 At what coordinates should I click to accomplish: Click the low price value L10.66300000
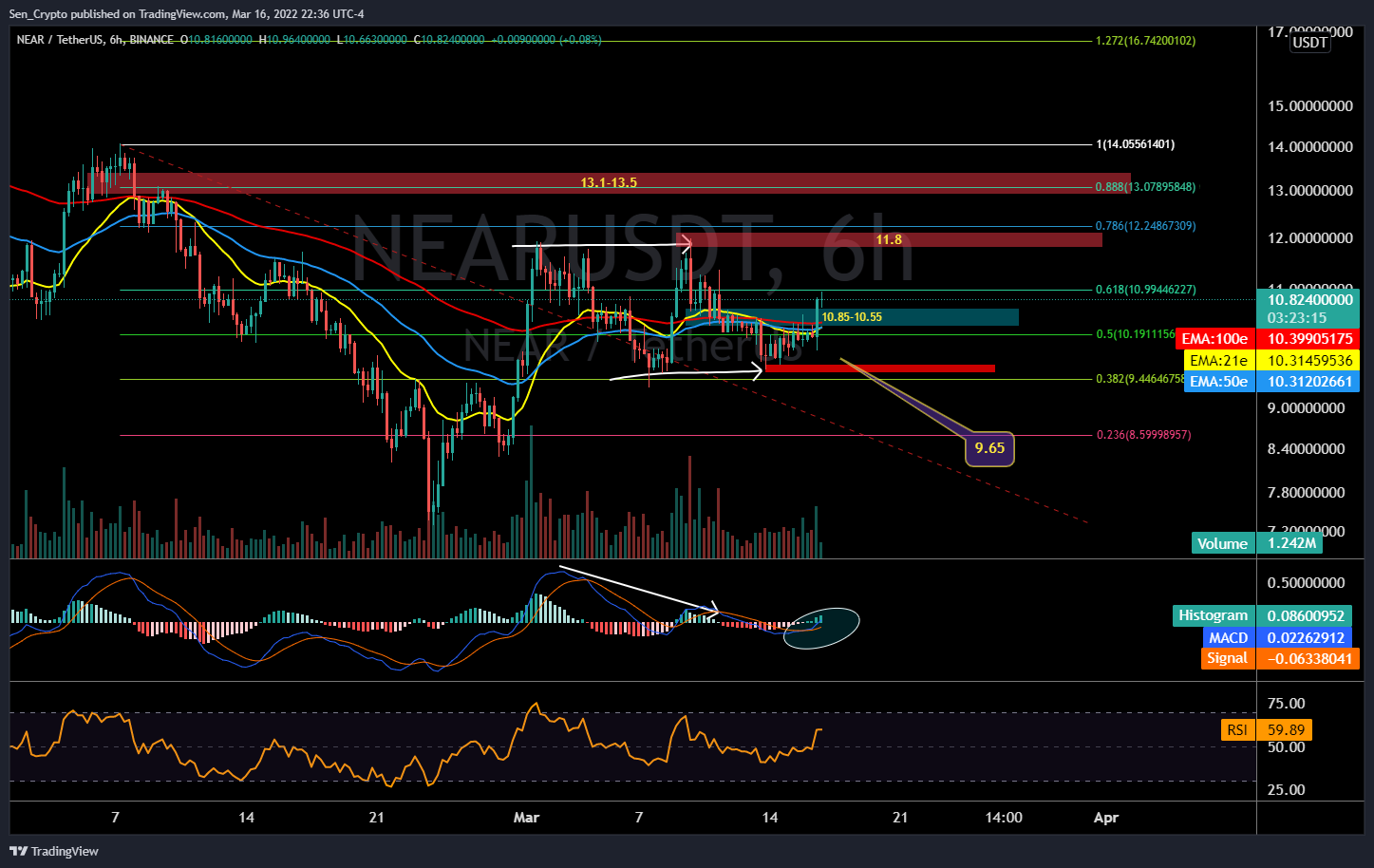372,40
